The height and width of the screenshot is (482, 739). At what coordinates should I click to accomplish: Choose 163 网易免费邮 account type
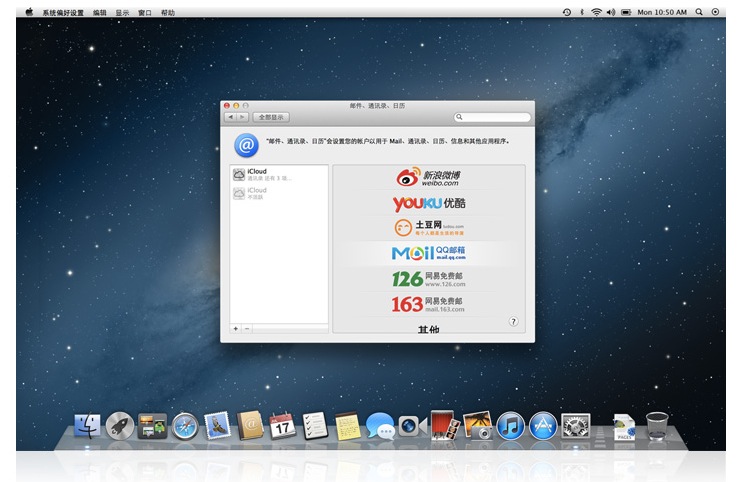pos(428,304)
